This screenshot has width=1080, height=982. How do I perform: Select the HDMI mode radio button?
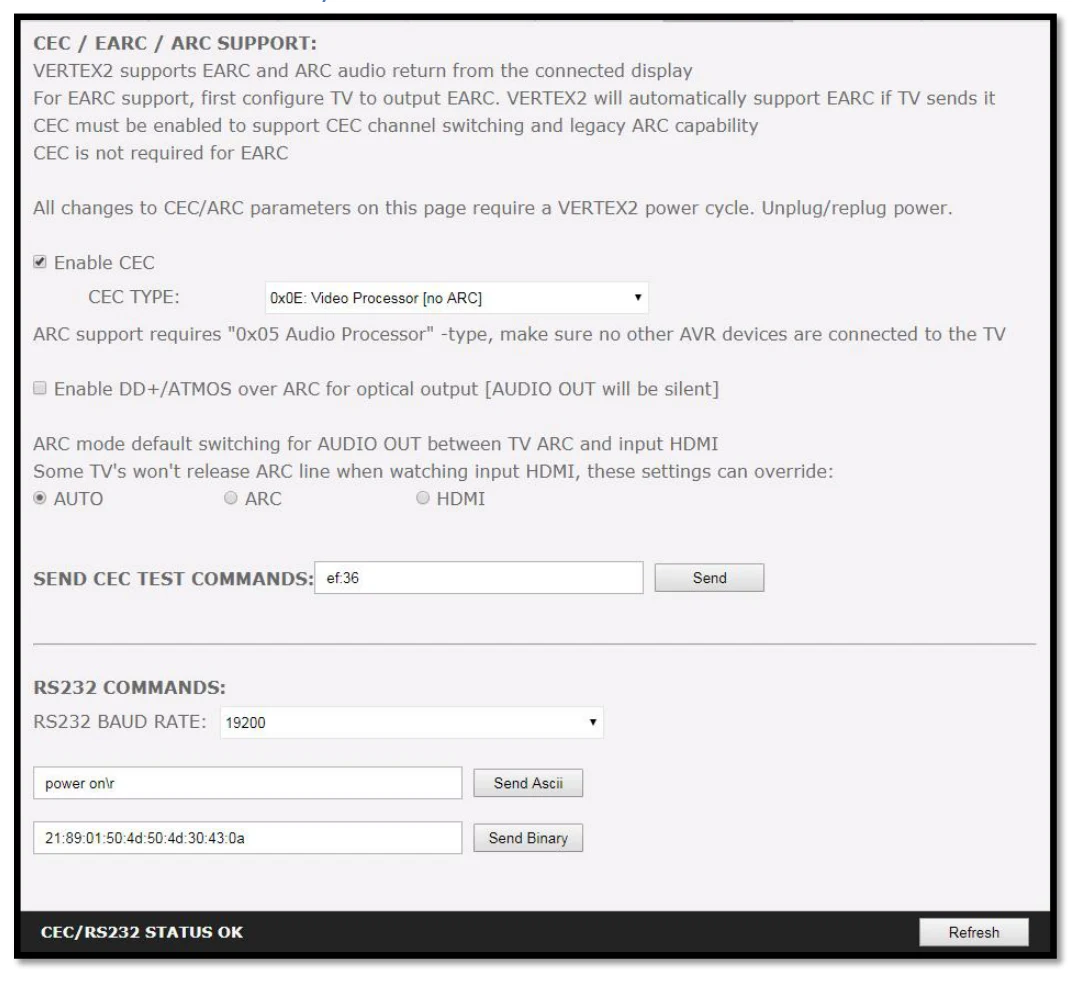(422, 498)
